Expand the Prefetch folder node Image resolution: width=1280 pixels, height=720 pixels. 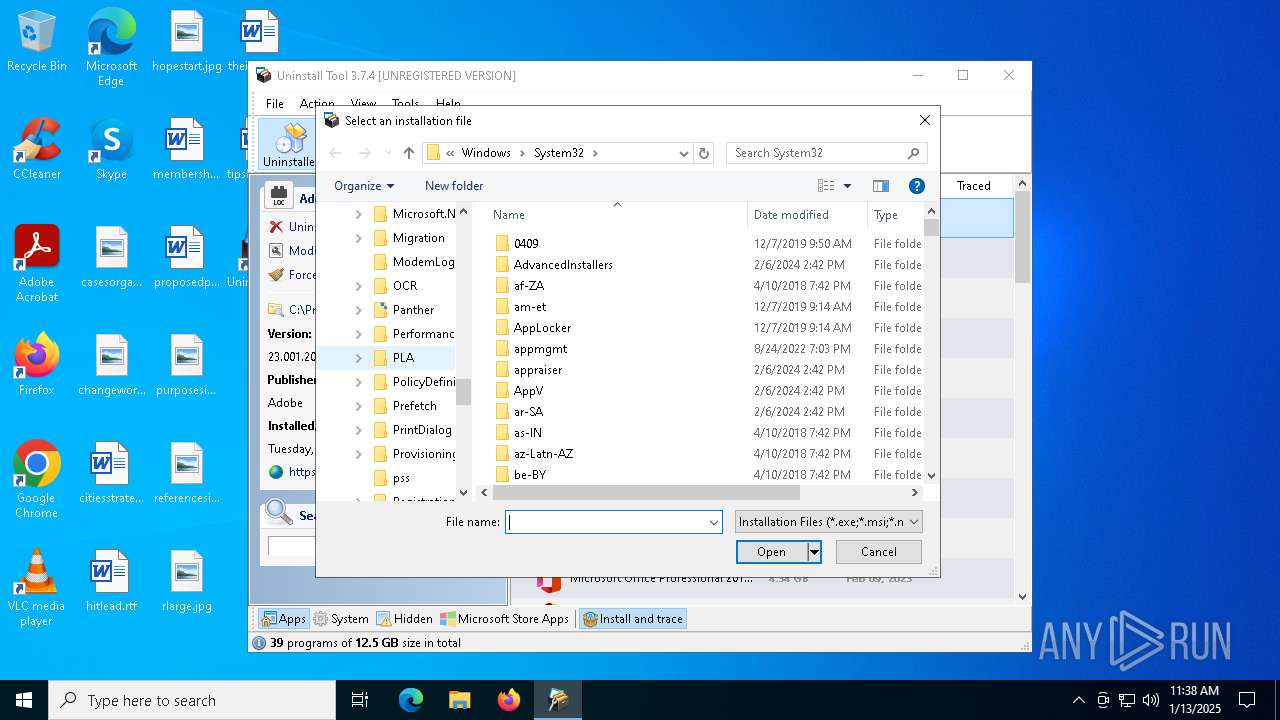[x=358, y=406]
